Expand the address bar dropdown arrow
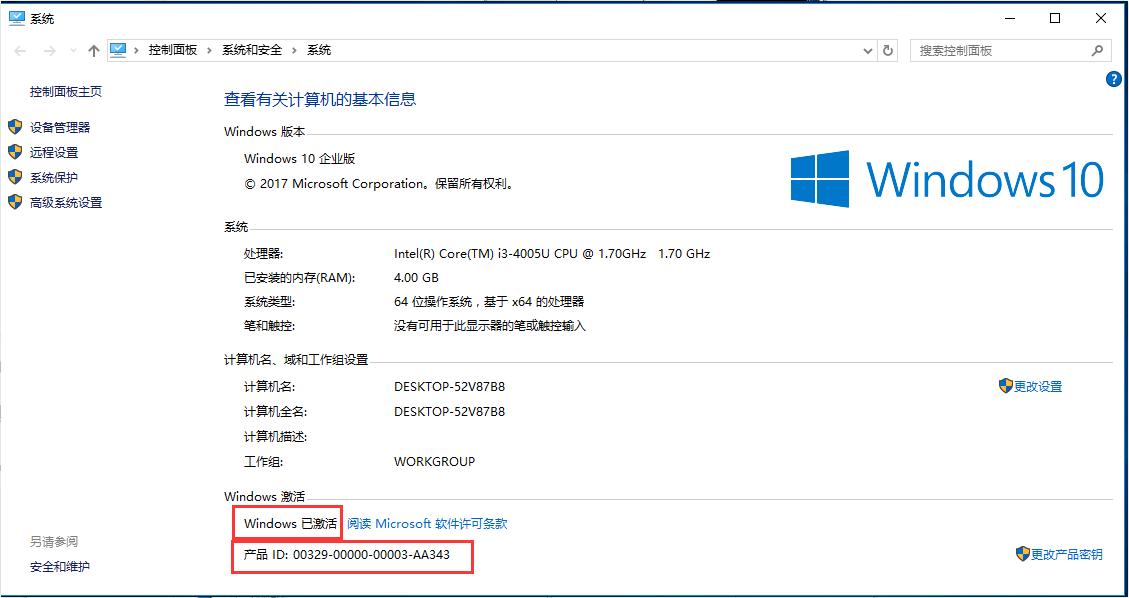The width and height of the screenshot is (1129, 598). point(867,50)
